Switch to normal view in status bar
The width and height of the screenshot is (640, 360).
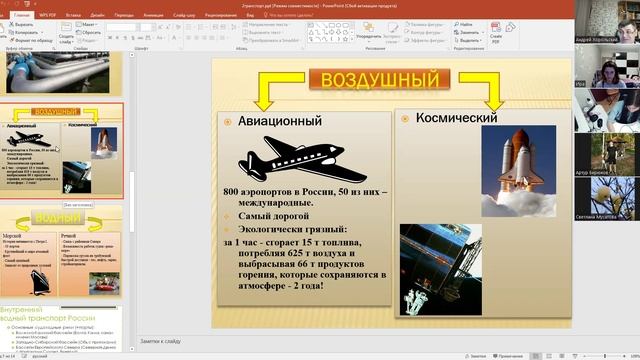point(536,356)
